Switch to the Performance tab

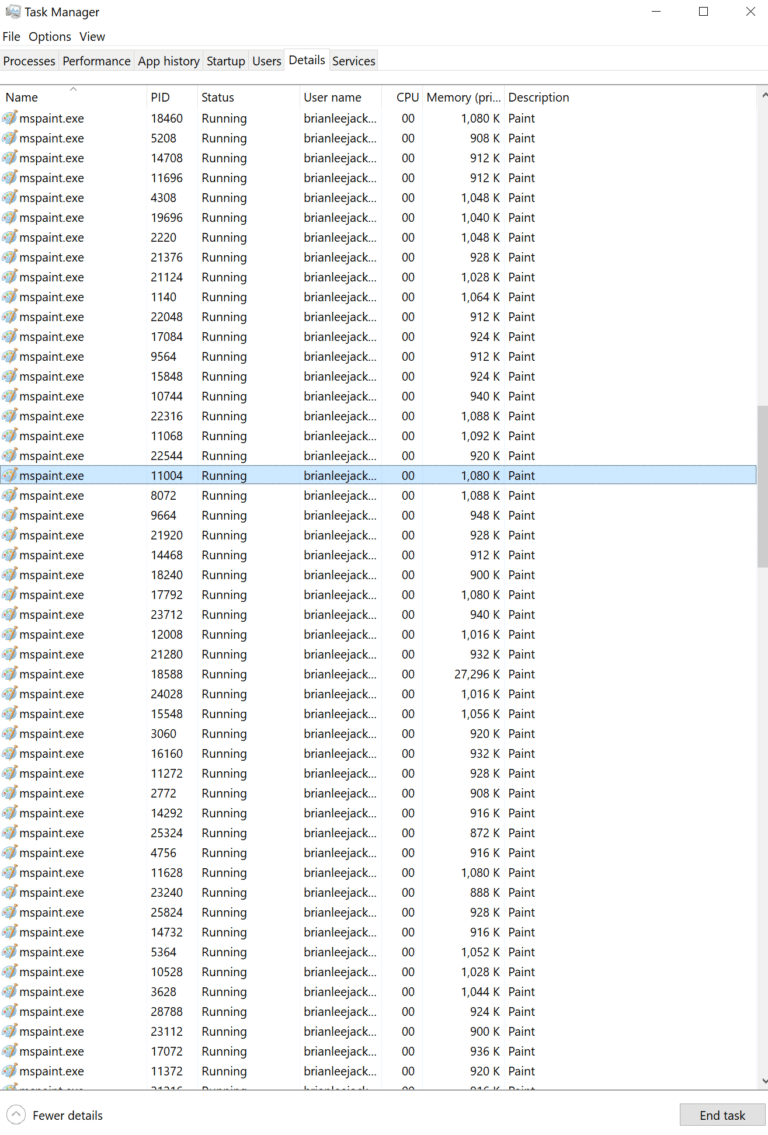96,61
